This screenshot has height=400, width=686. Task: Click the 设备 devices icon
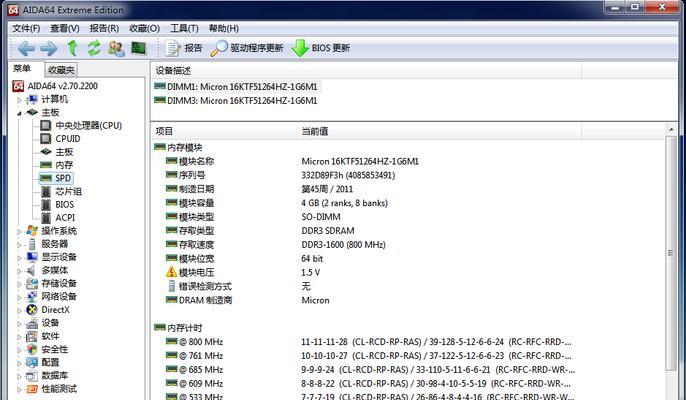pos(32,323)
